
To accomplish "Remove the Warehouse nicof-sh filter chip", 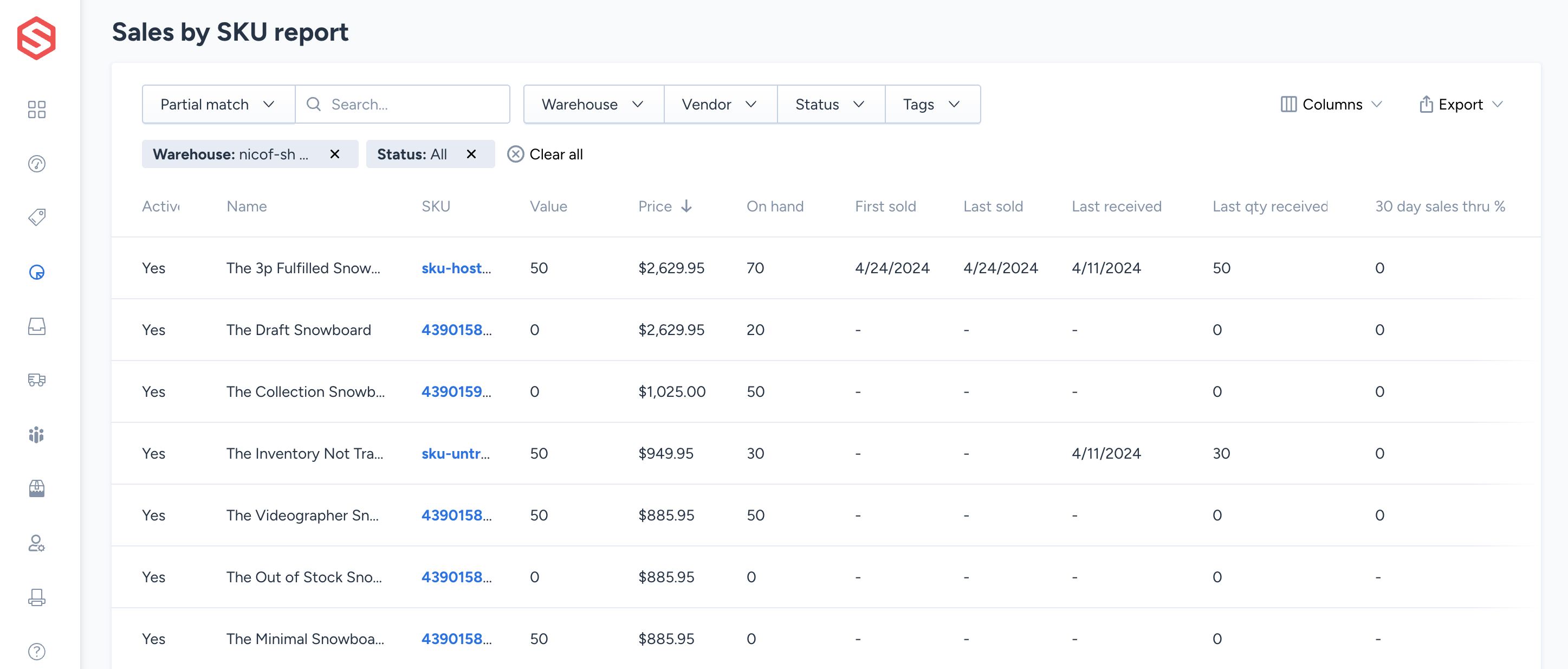I will coord(334,154).
